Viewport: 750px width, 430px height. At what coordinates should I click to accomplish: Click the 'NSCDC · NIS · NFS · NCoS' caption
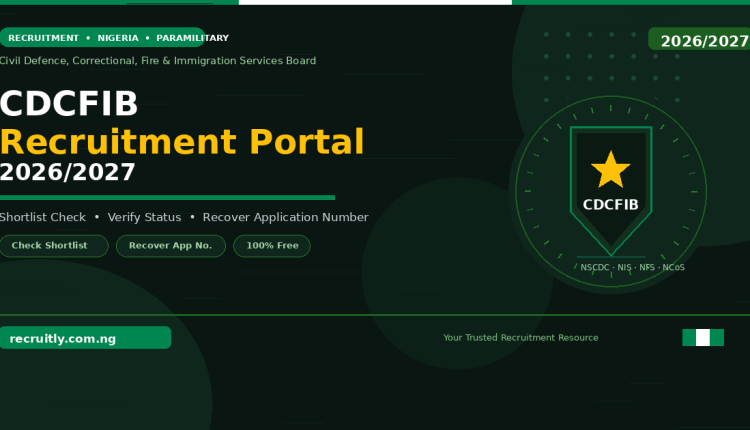pos(633,267)
